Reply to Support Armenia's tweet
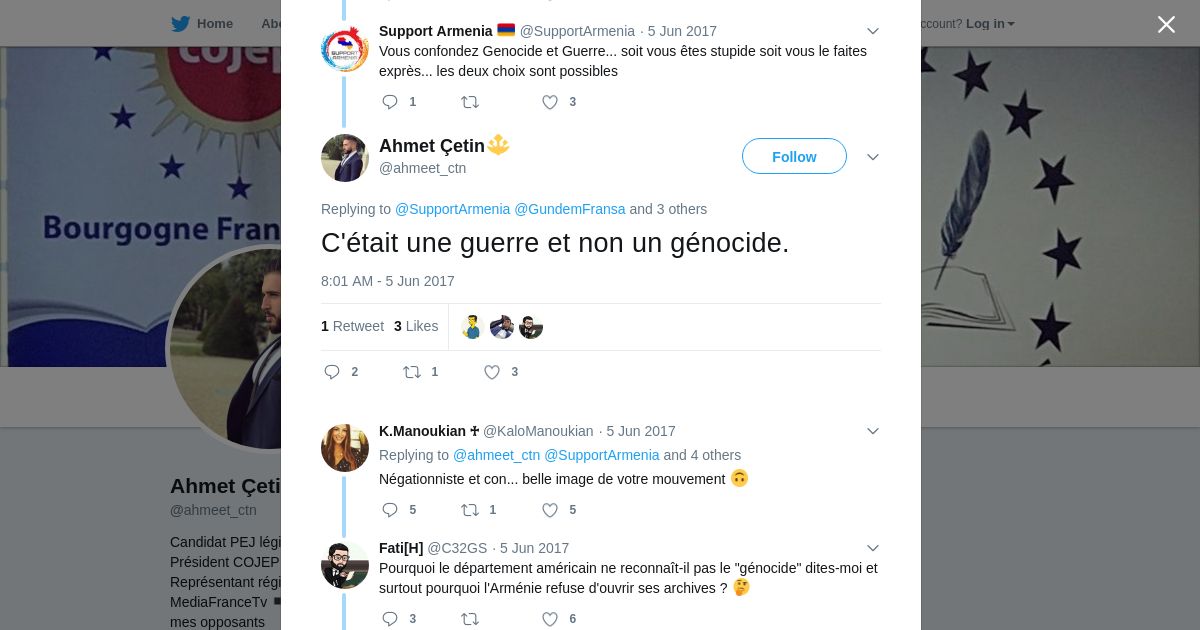Viewport: 1200px width, 630px height. (x=391, y=102)
